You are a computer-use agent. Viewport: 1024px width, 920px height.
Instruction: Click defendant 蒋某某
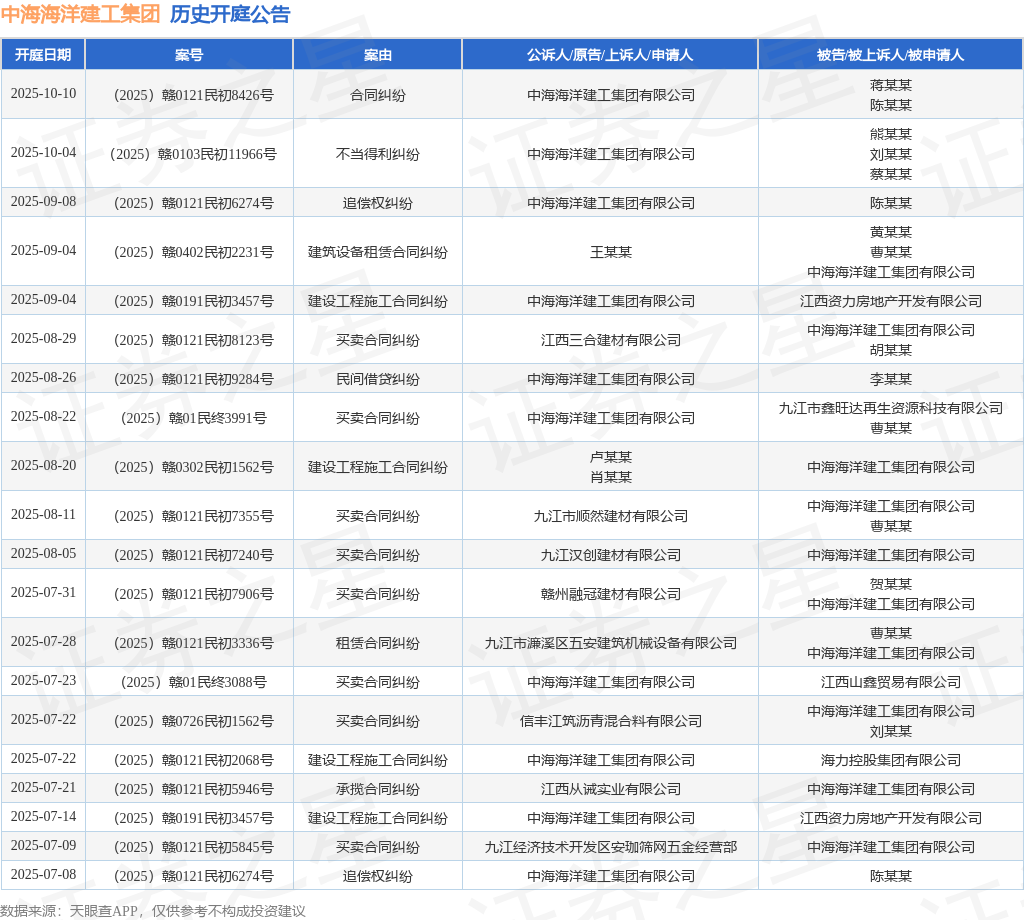coord(891,85)
